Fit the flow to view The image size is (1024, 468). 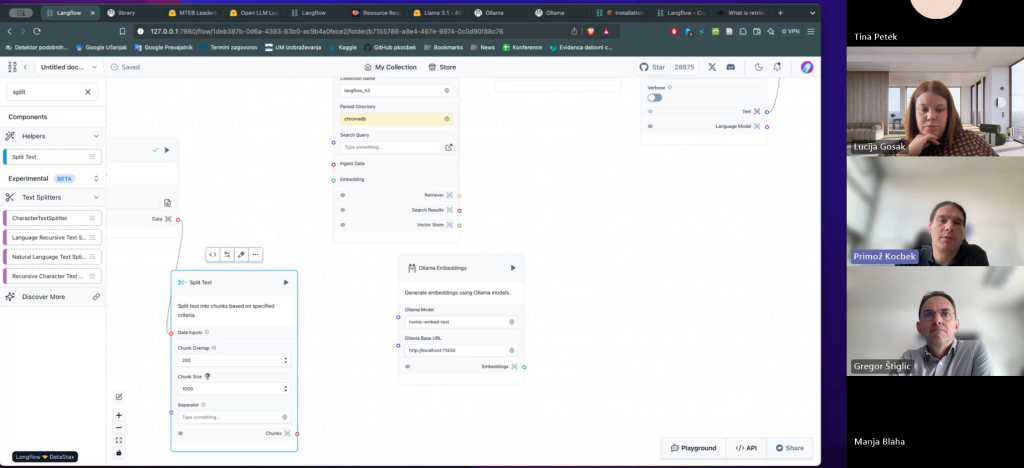click(119, 440)
